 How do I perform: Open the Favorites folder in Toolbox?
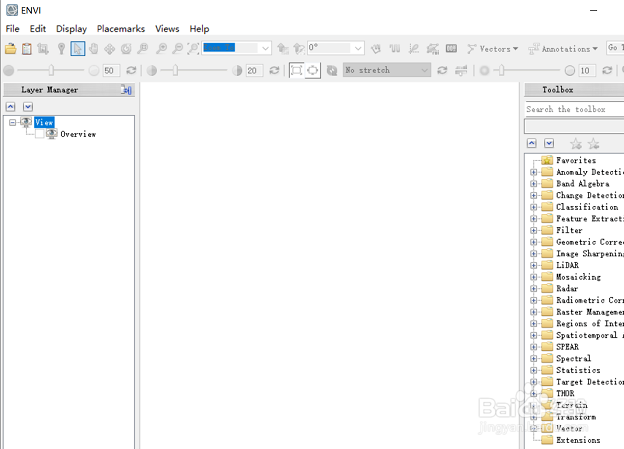tap(569, 160)
